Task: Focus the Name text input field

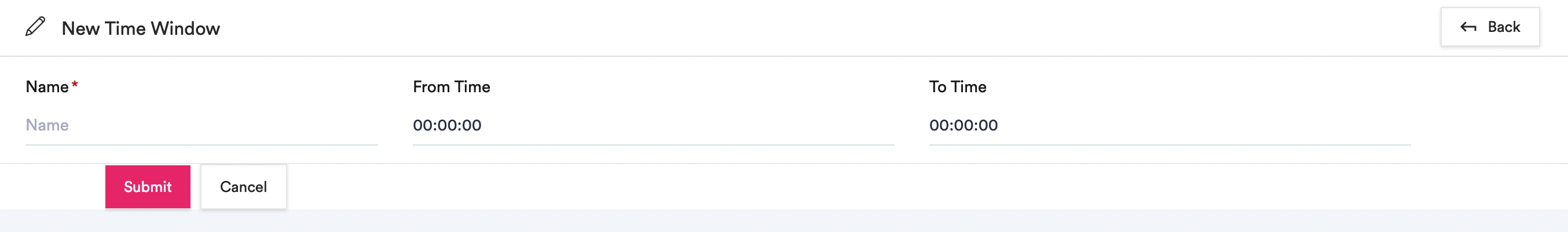Action: pos(202,125)
